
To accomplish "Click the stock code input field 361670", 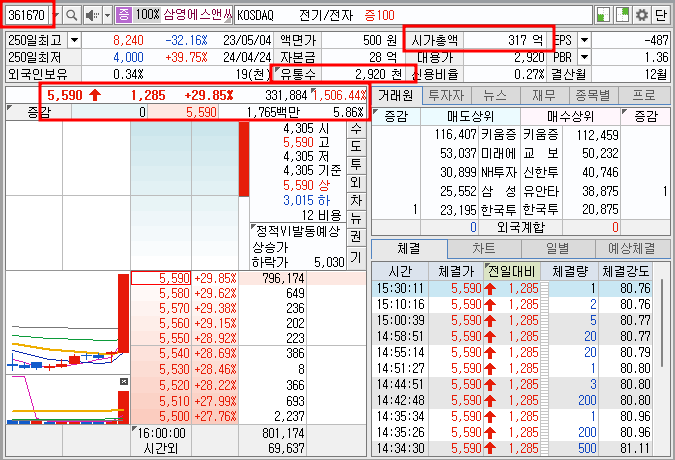I will pyautogui.click(x=28, y=15).
